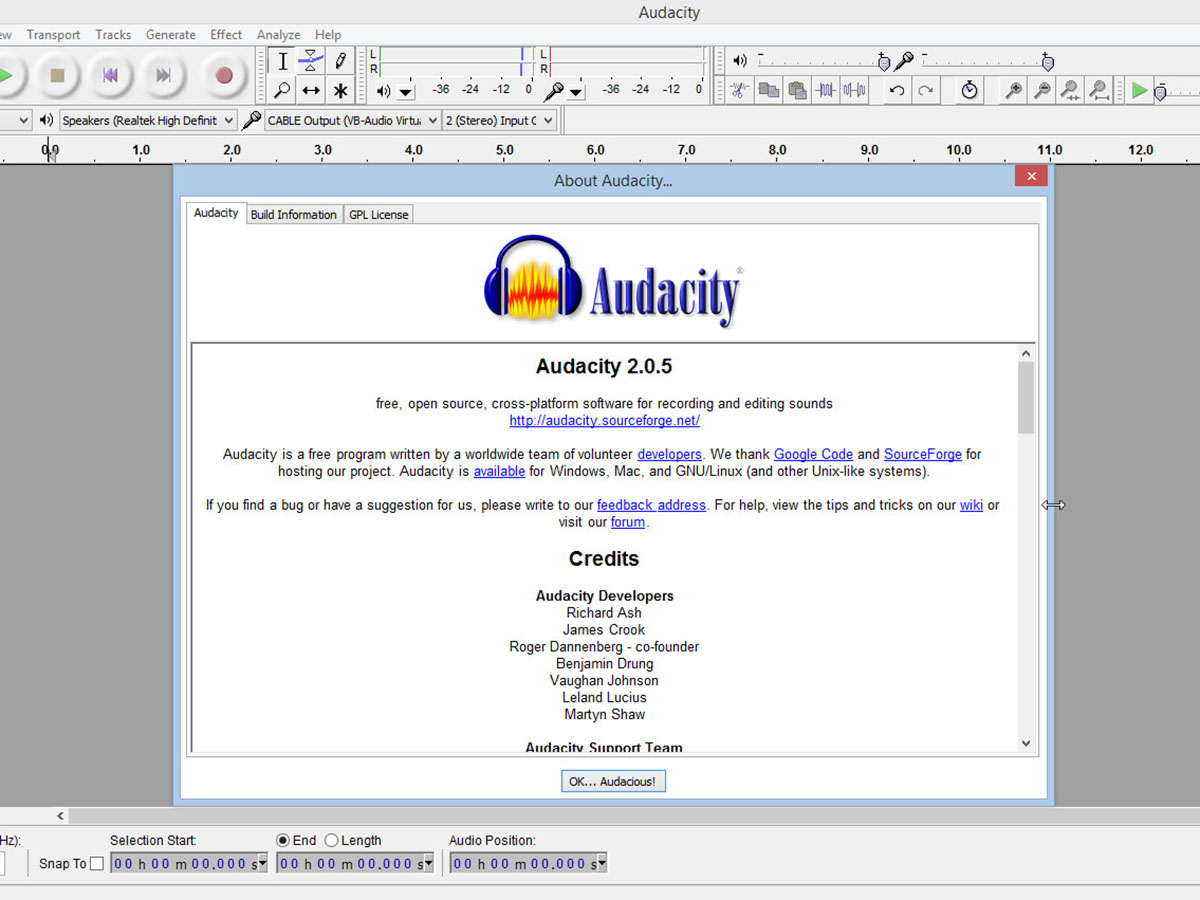Click the output meter speaker icon

click(384, 91)
